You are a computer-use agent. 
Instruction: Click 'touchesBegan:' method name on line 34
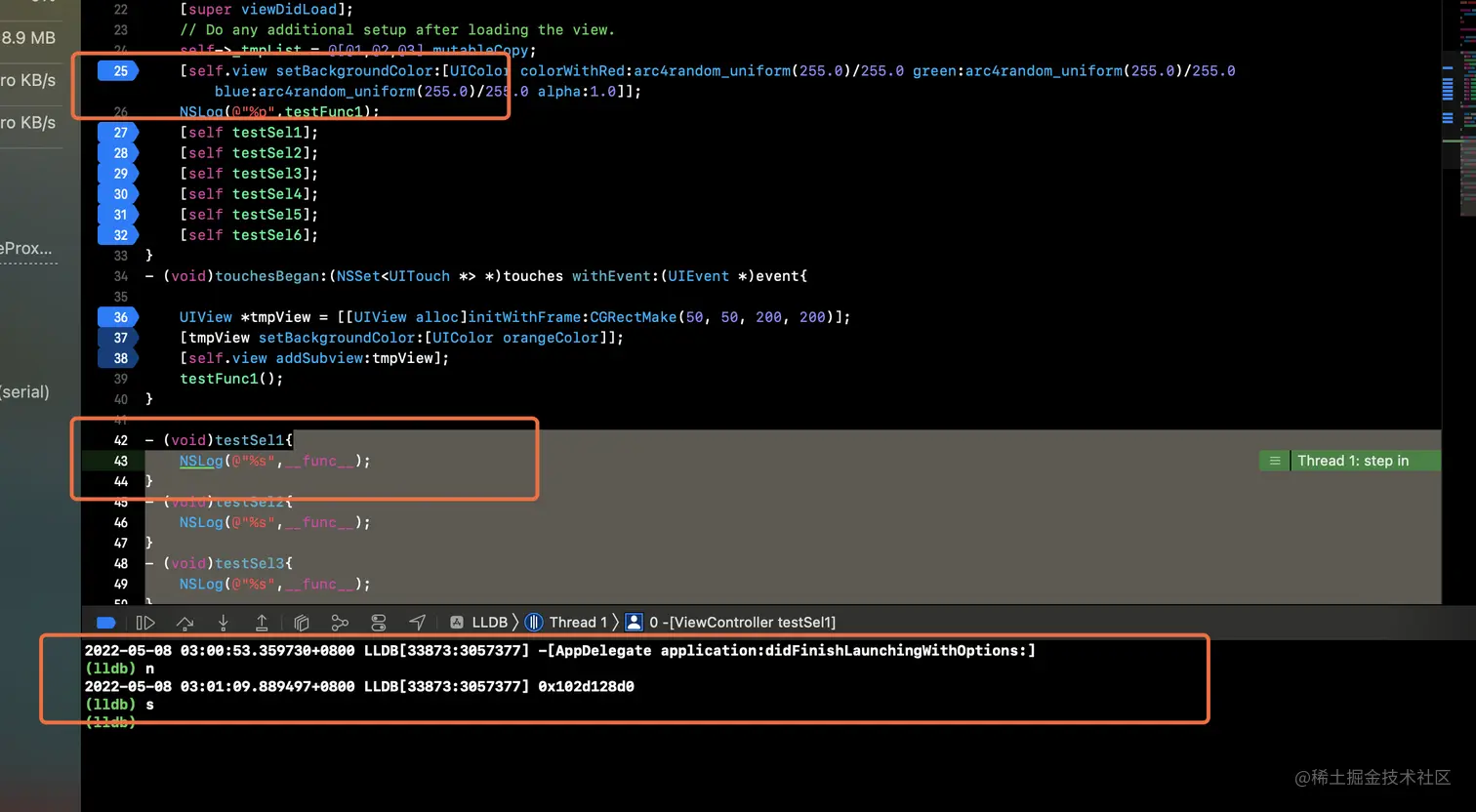tap(271, 276)
